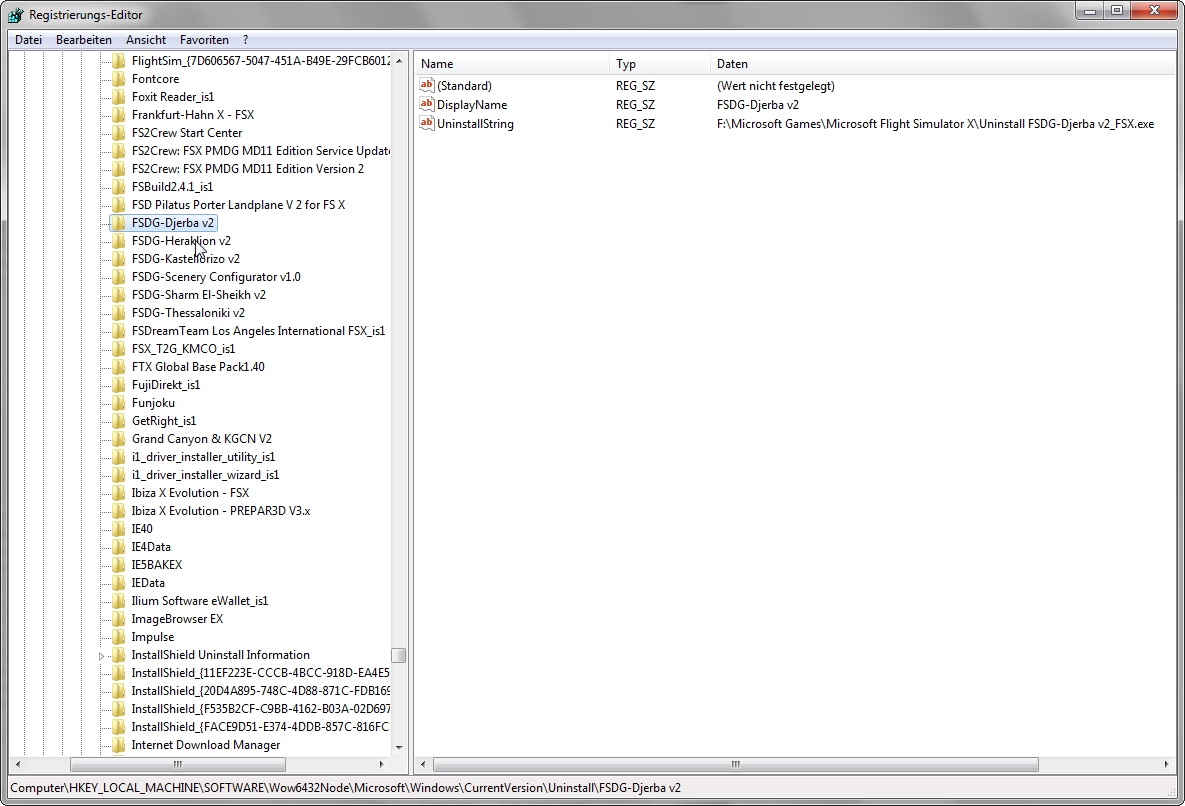1185x806 pixels.
Task: Open the Ansicht menu
Action: tap(146, 40)
